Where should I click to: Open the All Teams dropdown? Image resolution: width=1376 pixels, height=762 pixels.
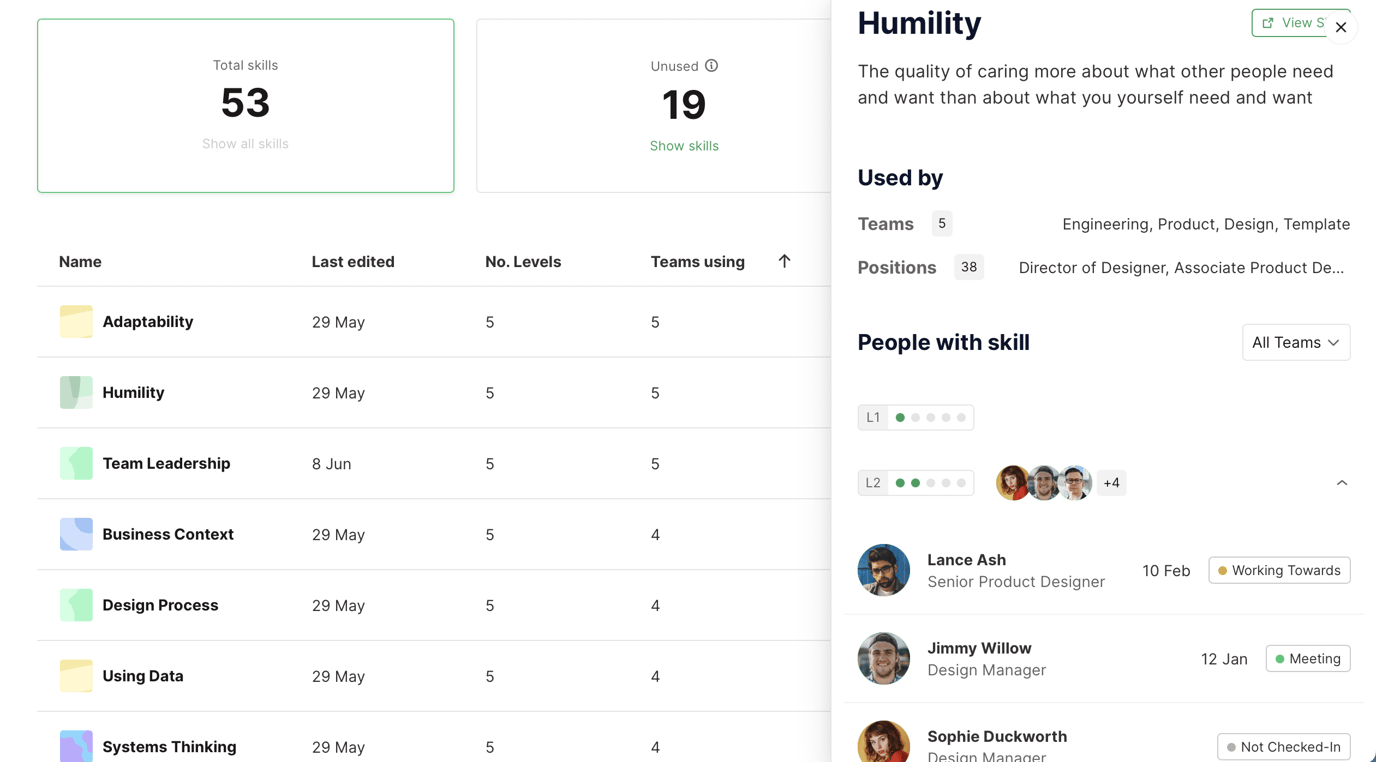pos(1296,342)
